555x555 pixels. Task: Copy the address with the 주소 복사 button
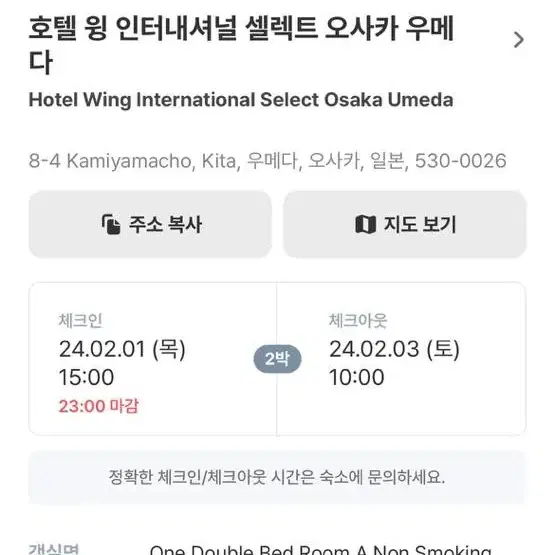pyautogui.click(x=150, y=224)
